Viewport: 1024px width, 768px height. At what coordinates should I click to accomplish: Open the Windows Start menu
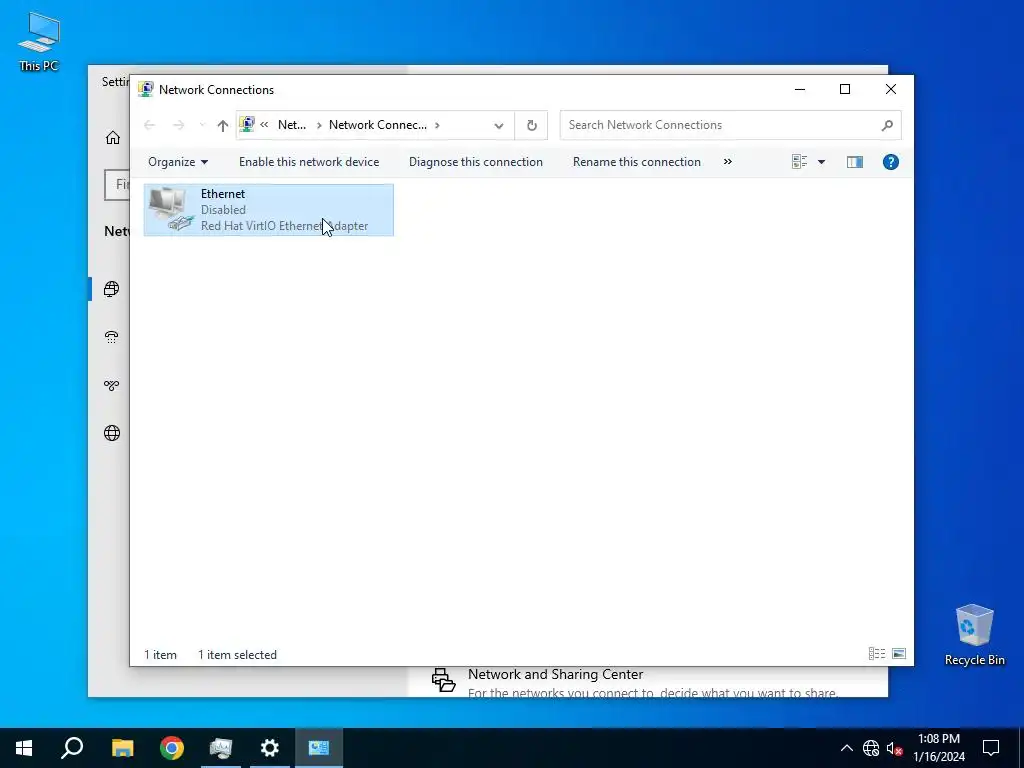coord(24,748)
